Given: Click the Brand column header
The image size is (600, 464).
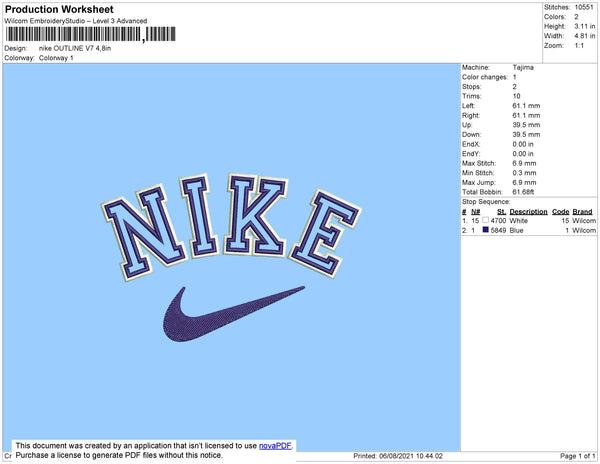Looking at the screenshot, I should (x=582, y=212).
